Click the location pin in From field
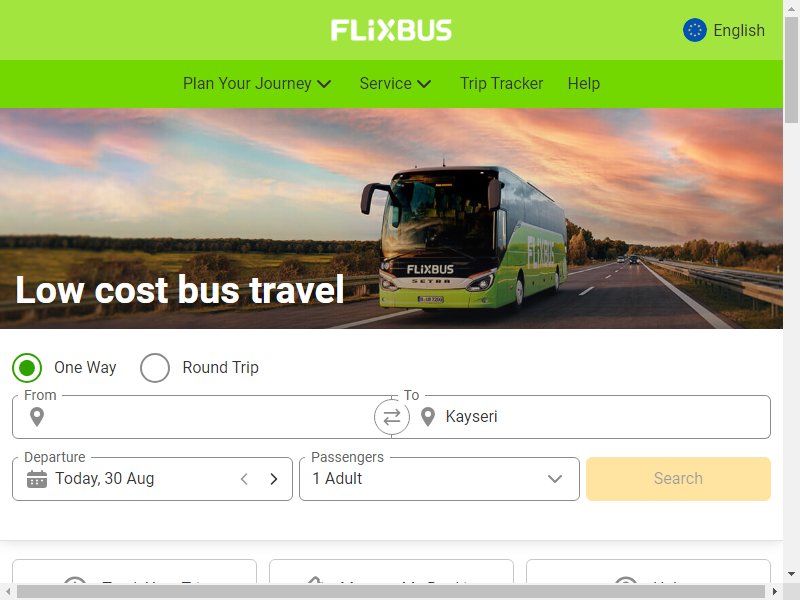 (37, 417)
